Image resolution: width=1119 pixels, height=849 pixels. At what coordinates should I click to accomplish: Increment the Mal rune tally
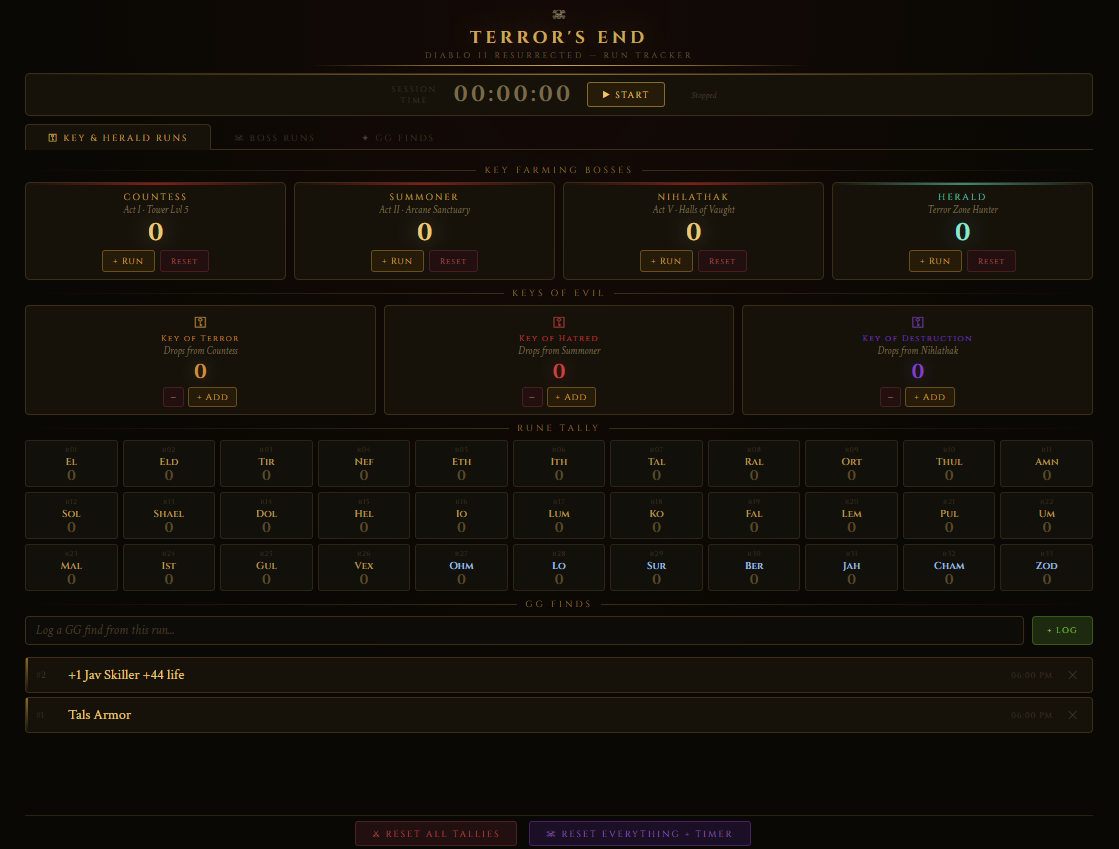pos(71,567)
